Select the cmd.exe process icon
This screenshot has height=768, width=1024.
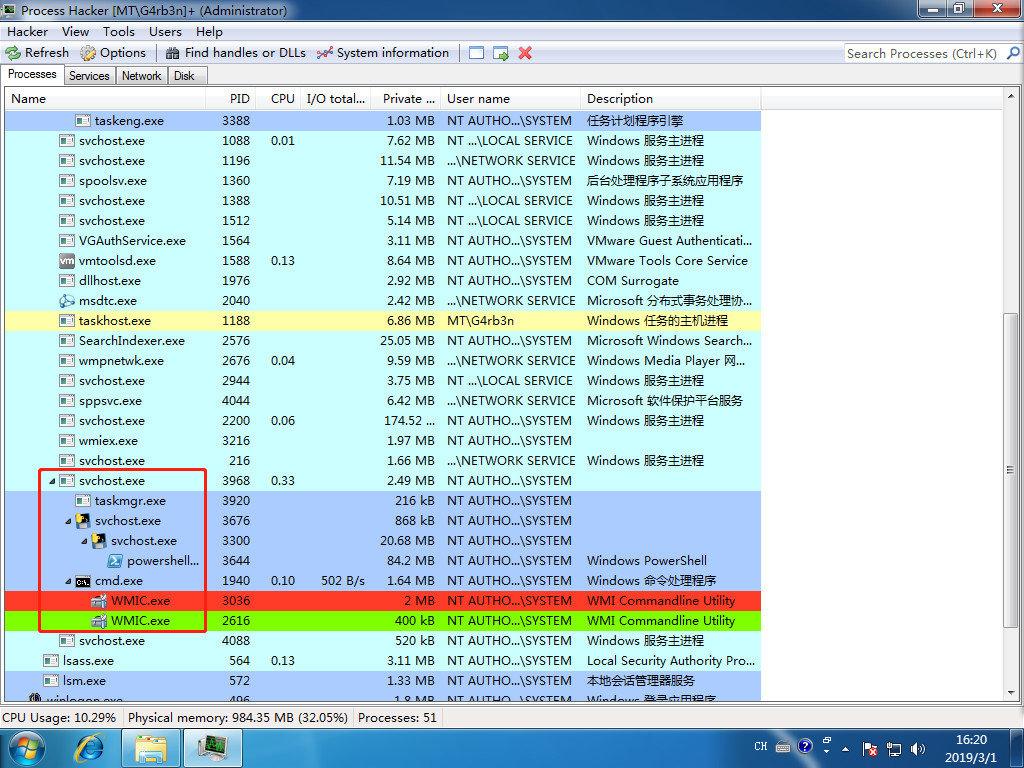coord(83,581)
